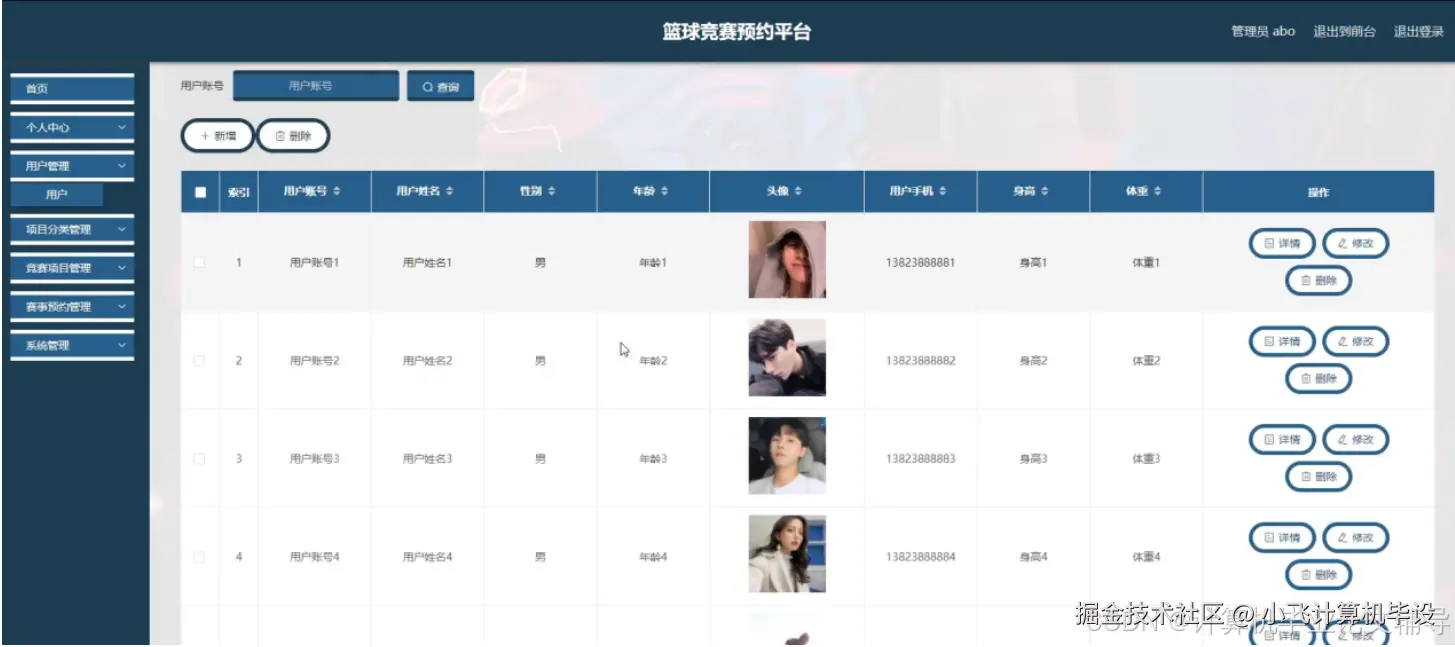
Task: Click 修改 for row 用户账号1
Action: [1356, 243]
